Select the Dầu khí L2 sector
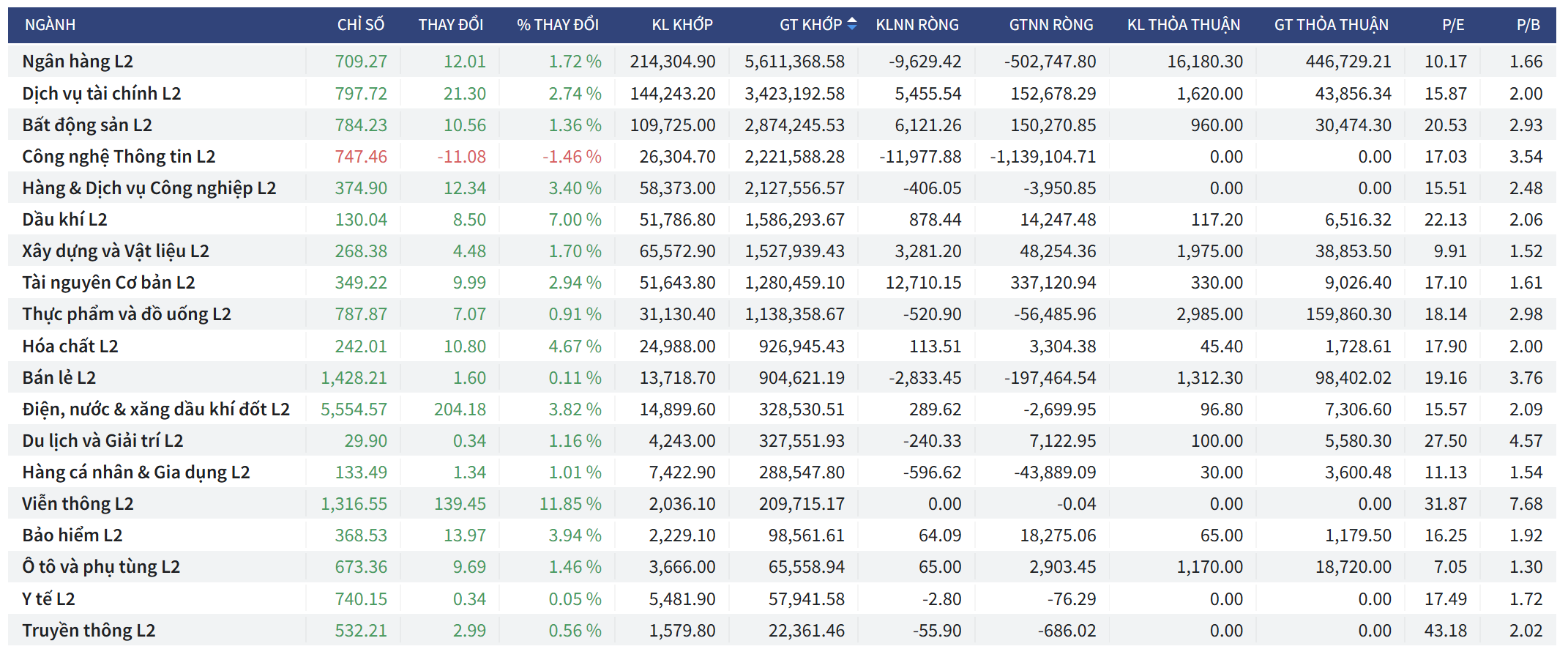The height and width of the screenshot is (660, 1568). pyautogui.click(x=64, y=220)
